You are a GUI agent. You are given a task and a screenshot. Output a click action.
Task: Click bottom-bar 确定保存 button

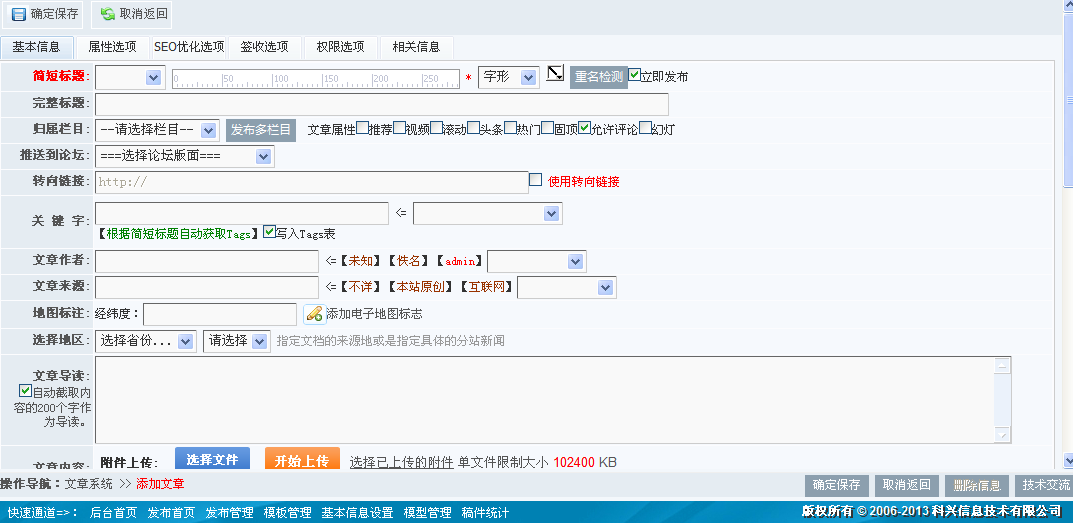pos(837,485)
